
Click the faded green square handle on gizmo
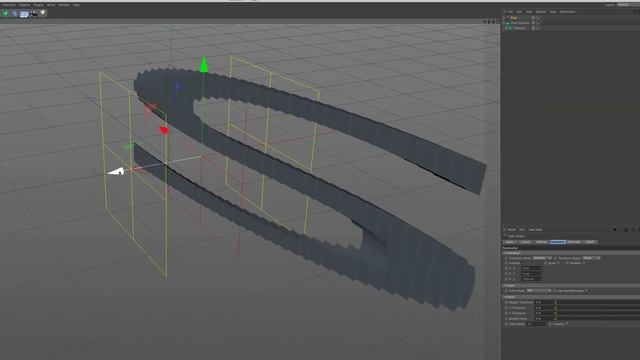128,147
